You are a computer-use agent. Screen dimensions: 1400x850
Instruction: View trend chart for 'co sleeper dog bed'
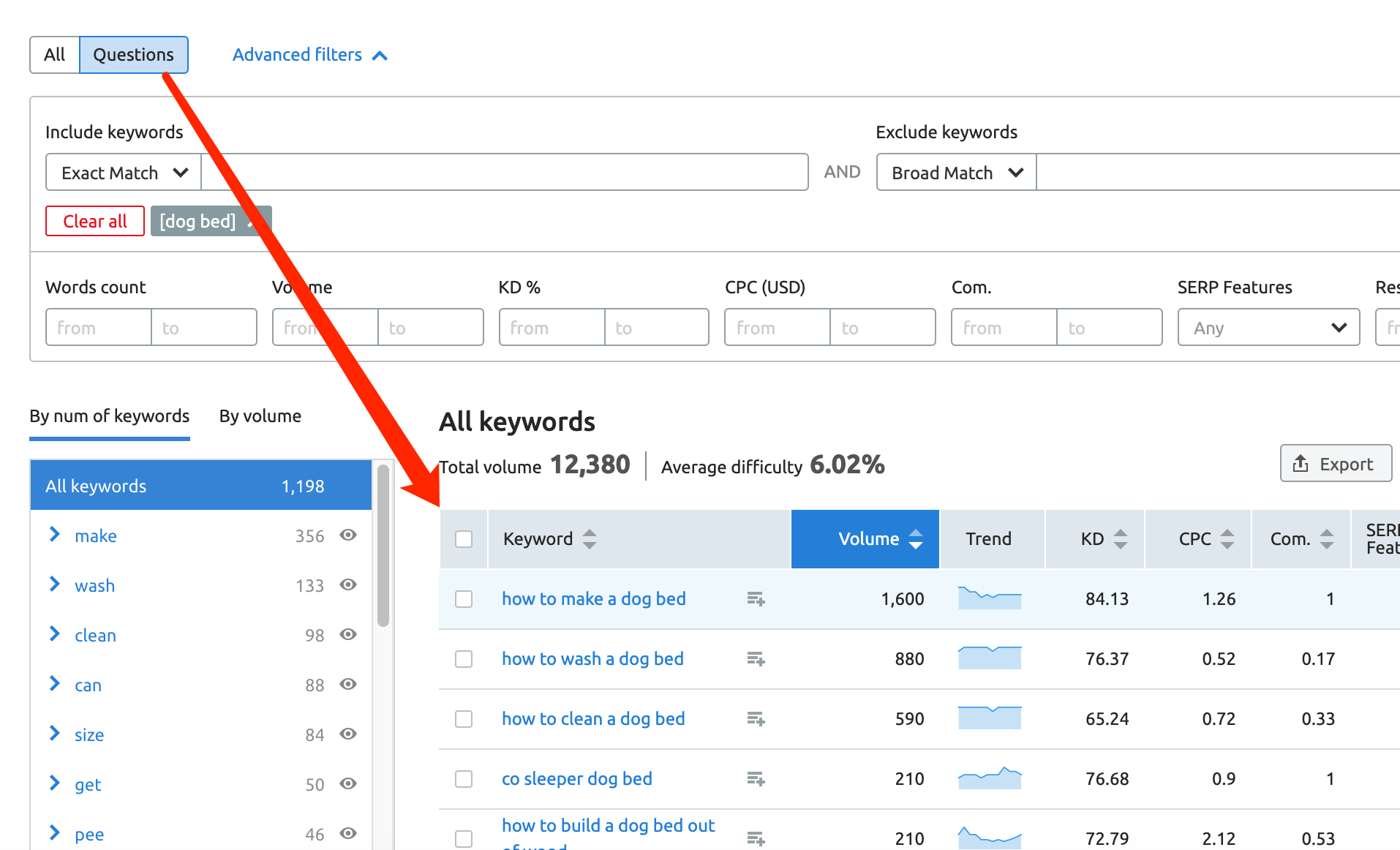(990, 778)
